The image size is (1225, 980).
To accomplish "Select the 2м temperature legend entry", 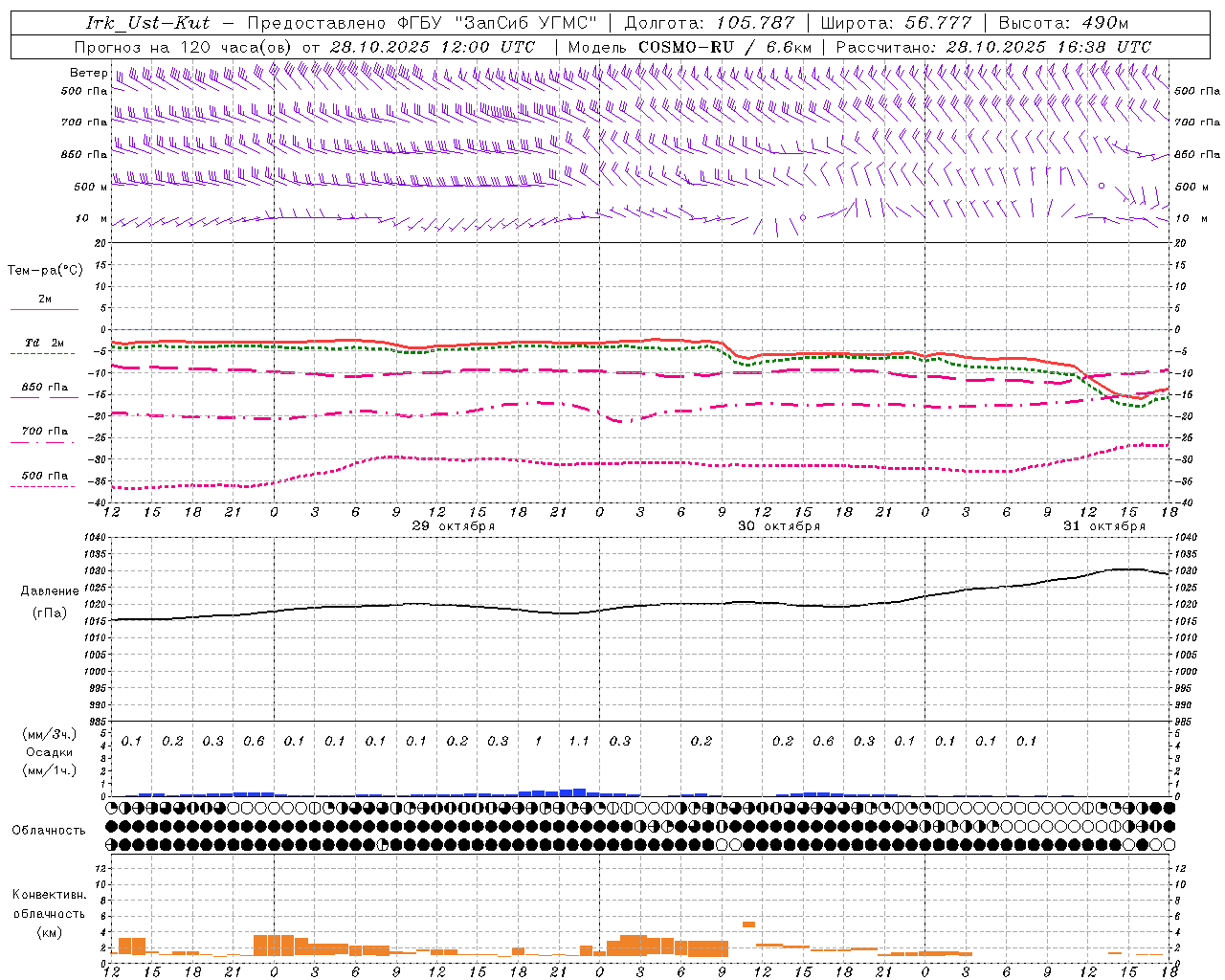I will (x=45, y=300).
